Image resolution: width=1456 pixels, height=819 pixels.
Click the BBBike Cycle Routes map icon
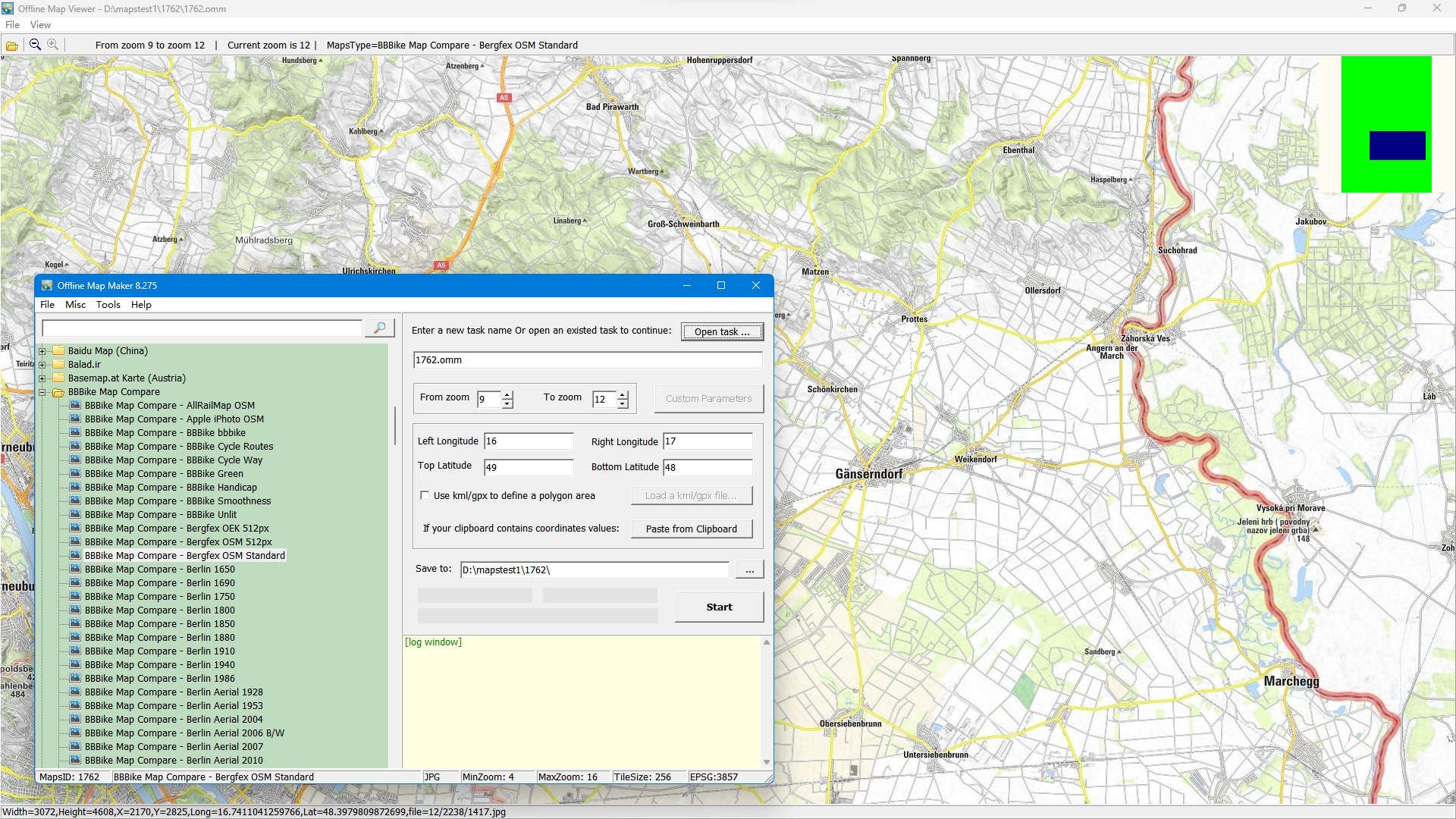pyautogui.click(x=76, y=447)
